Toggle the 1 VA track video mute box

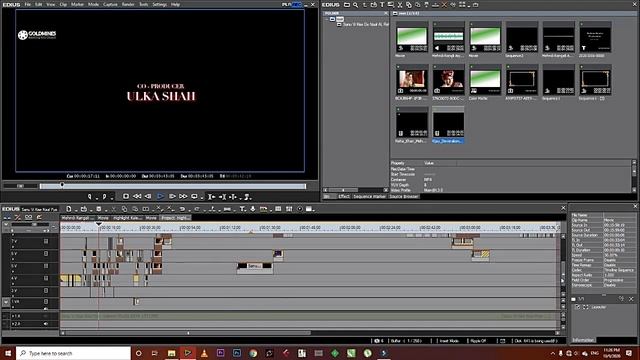point(46,302)
